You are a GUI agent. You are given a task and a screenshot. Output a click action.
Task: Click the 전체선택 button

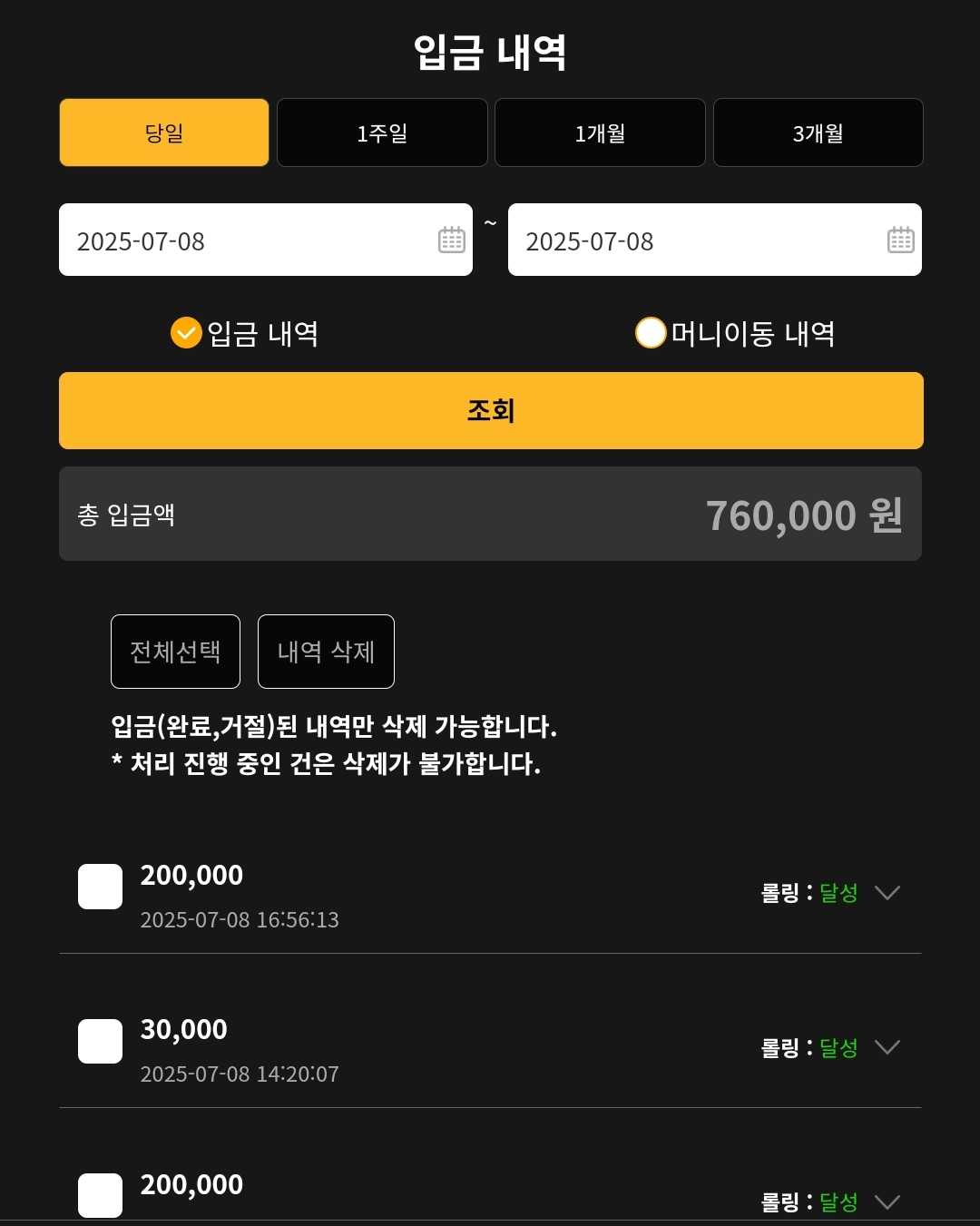[175, 652]
